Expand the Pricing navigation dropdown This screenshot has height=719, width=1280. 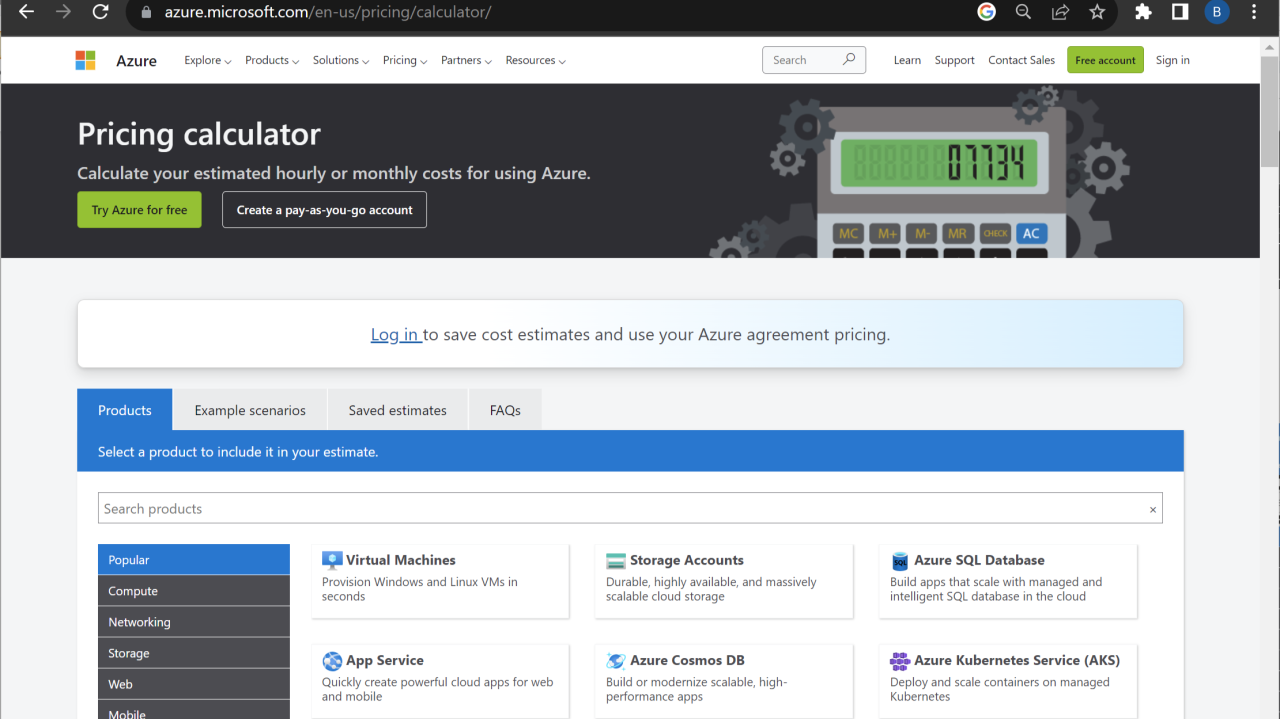[x=404, y=61]
